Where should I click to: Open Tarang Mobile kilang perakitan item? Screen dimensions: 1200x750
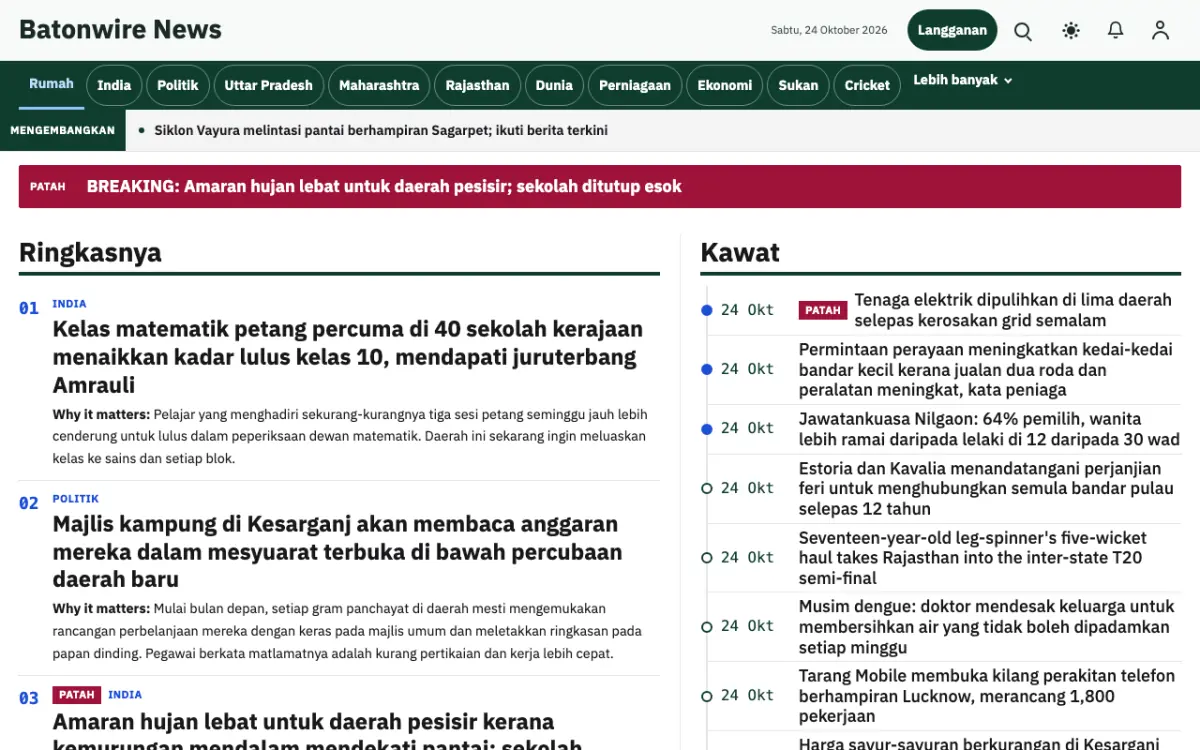click(987, 695)
